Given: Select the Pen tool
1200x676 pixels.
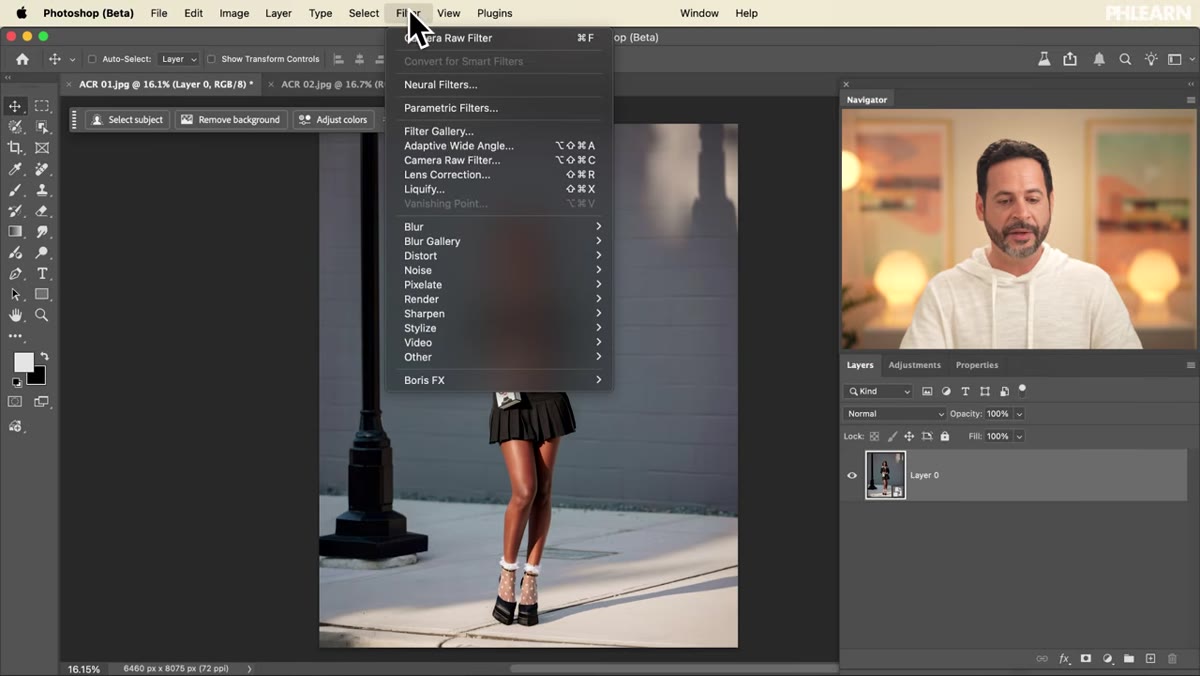Looking at the screenshot, I should (15, 273).
